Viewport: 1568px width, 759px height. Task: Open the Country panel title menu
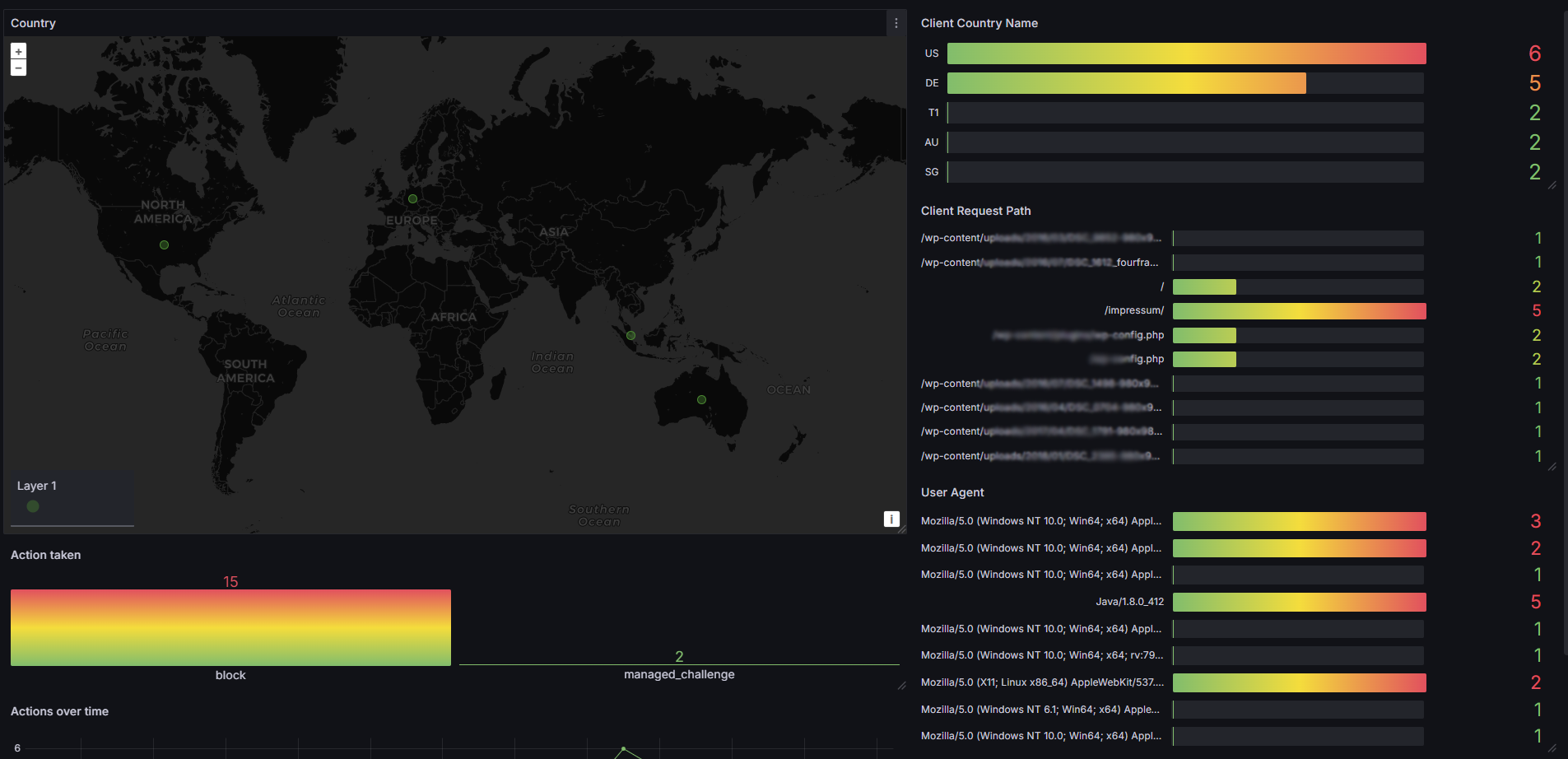click(x=33, y=22)
